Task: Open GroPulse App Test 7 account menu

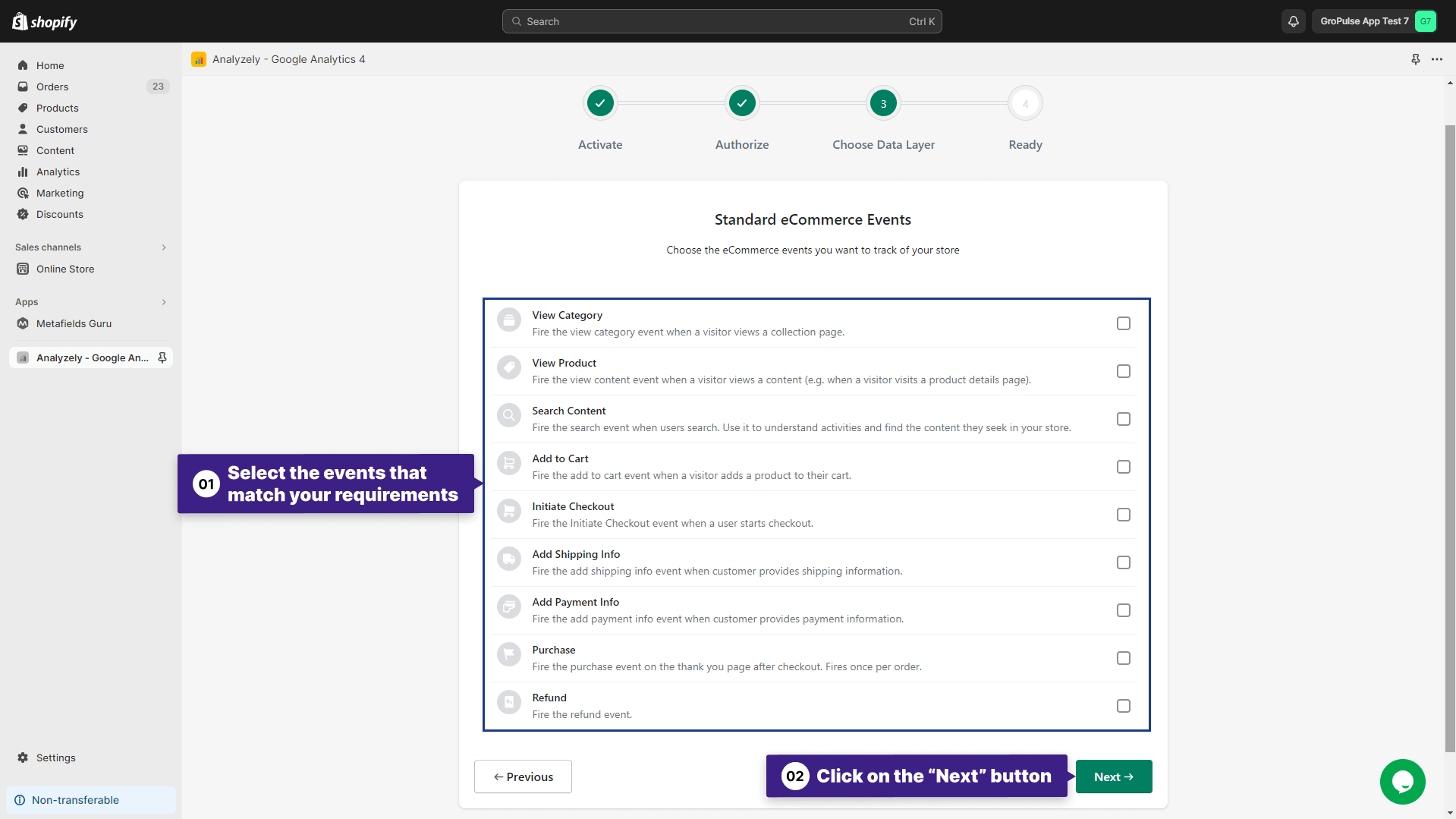Action: point(1375,21)
